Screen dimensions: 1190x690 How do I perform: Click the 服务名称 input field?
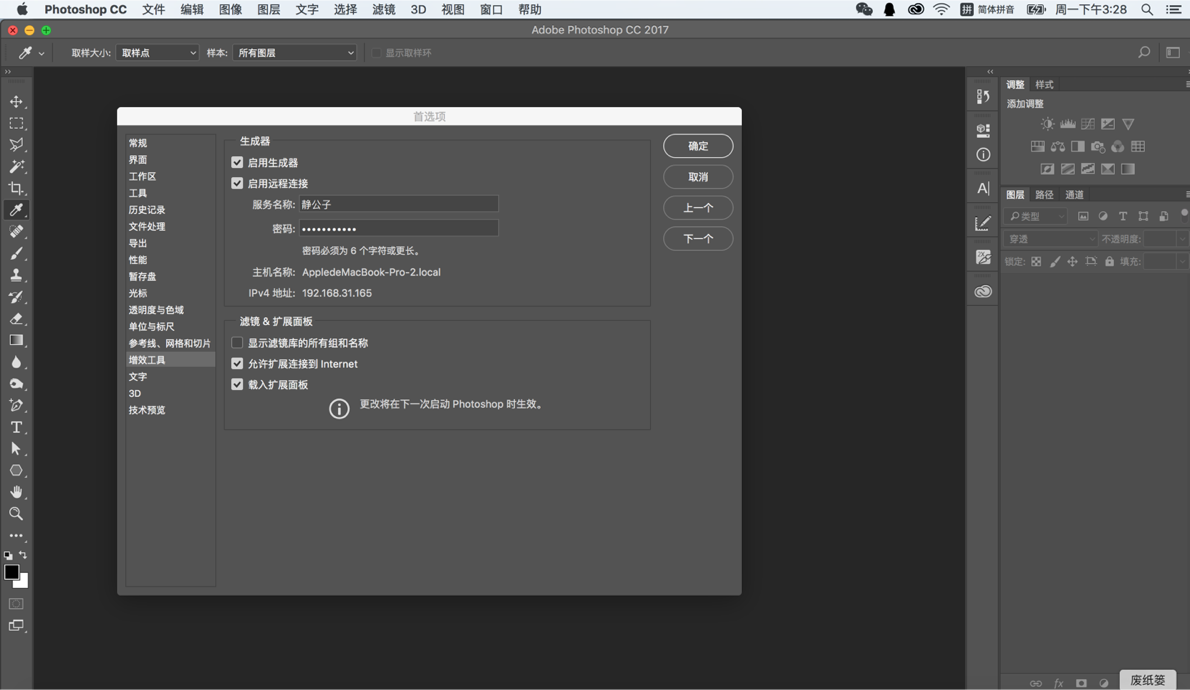pyautogui.click(x=398, y=204)
